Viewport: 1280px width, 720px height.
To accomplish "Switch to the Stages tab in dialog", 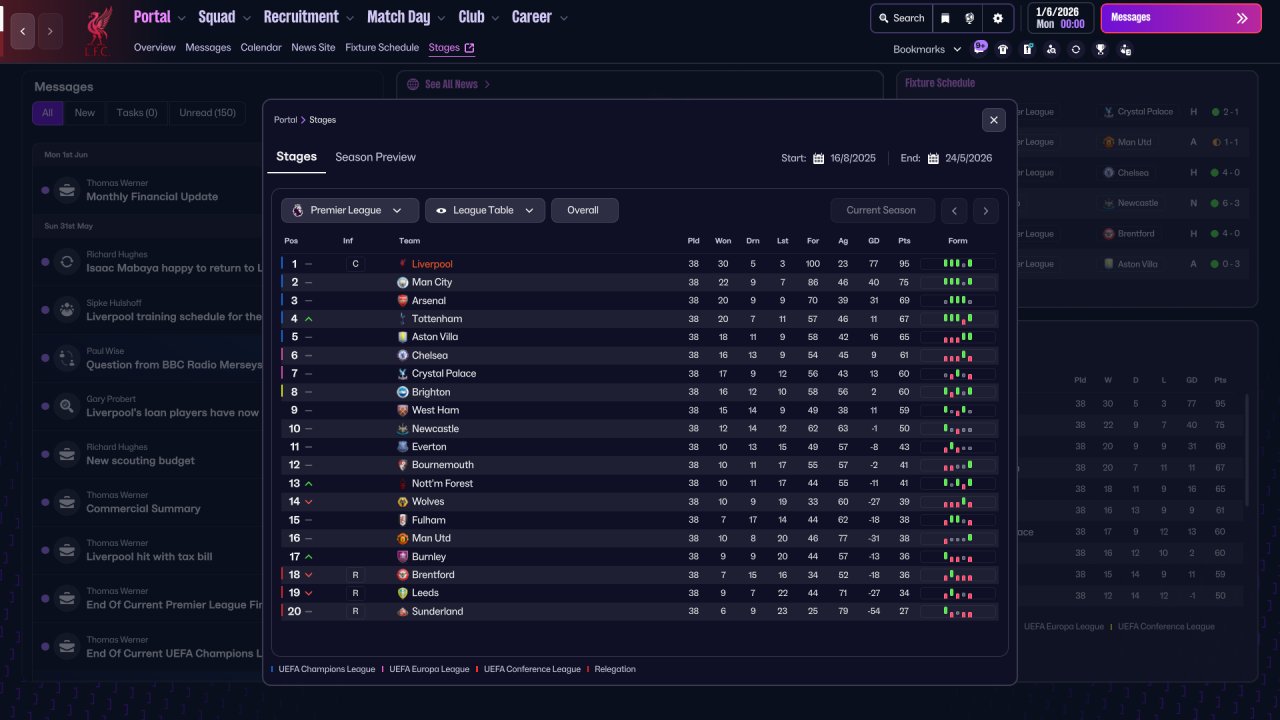I will (x=296, y=157).
